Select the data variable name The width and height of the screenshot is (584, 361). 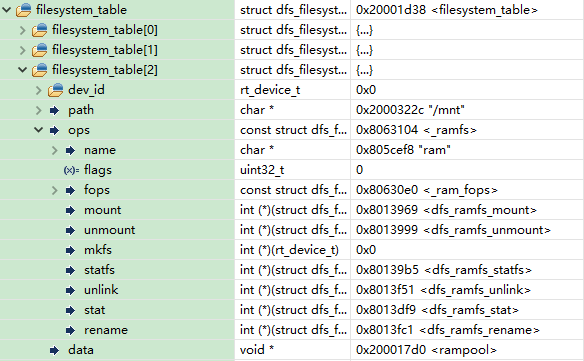(80, 350)
